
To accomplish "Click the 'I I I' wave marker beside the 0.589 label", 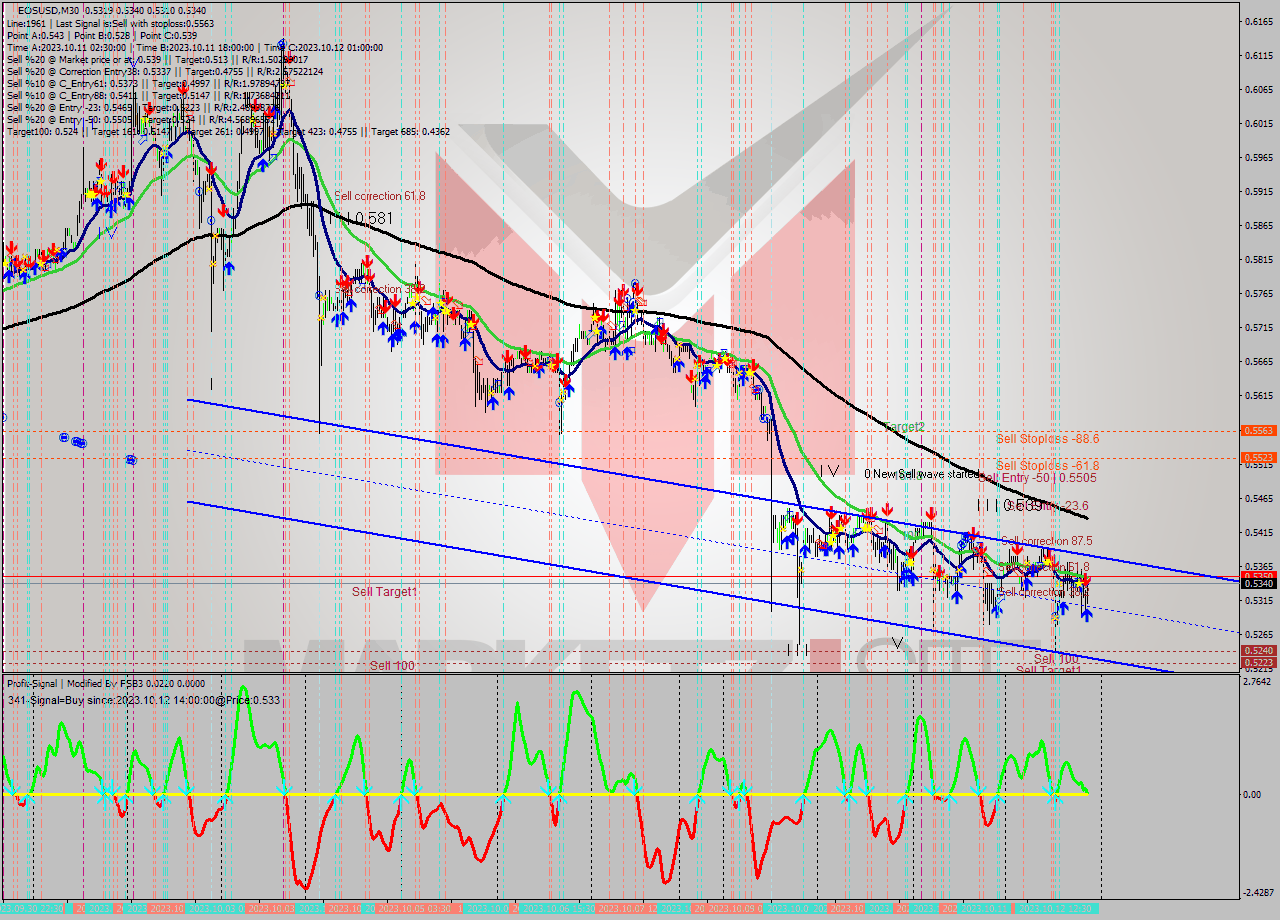I will (987, 507).
